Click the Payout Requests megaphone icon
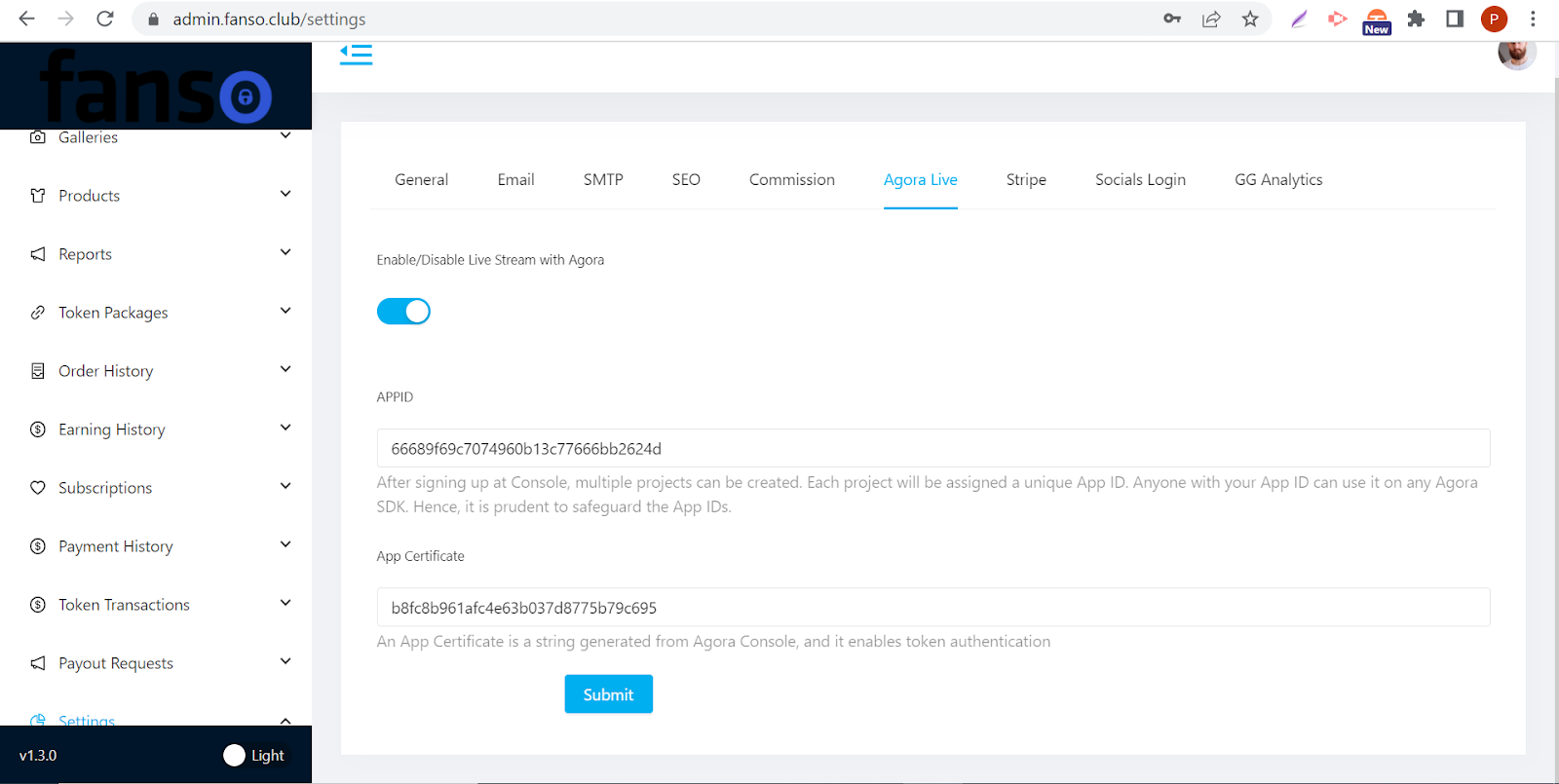 click(38, 663)
